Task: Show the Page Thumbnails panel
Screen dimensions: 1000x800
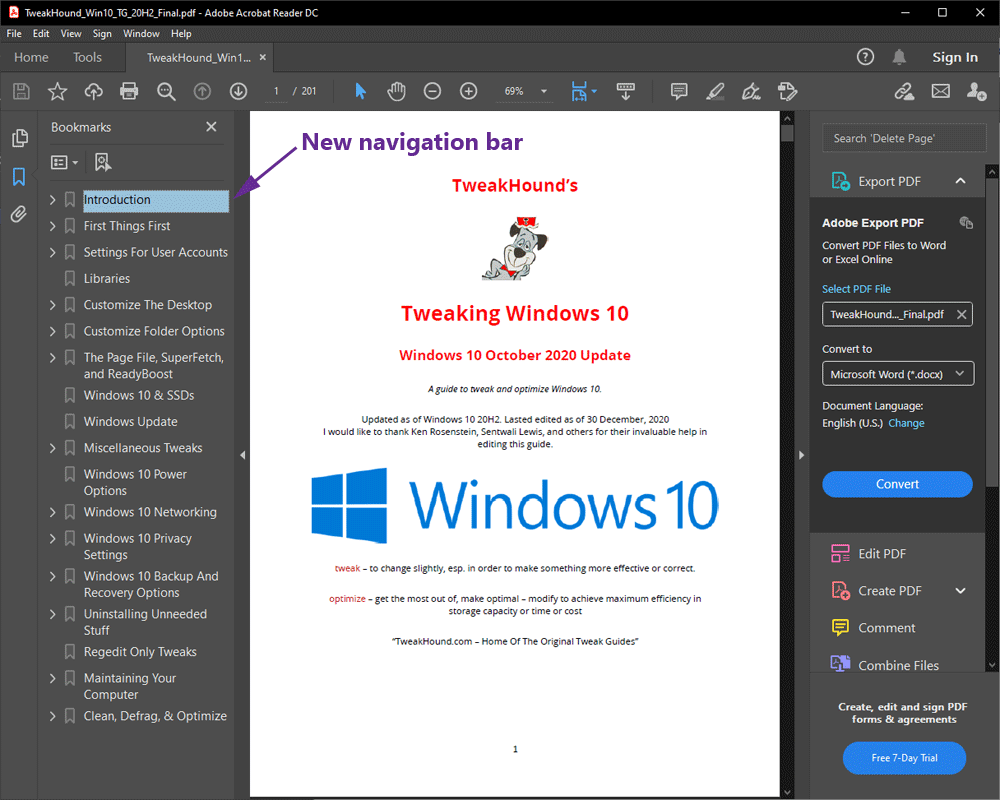Action: (x=20, y=138)
